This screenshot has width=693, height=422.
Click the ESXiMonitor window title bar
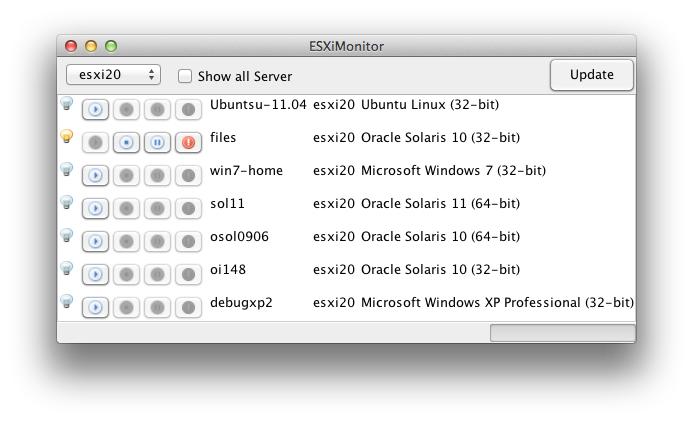point(346,46)
